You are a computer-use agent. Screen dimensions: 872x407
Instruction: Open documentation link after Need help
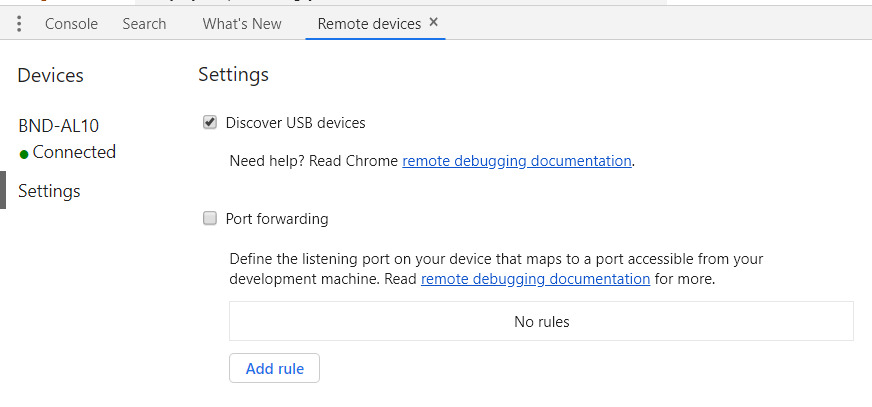pos(517,161)
